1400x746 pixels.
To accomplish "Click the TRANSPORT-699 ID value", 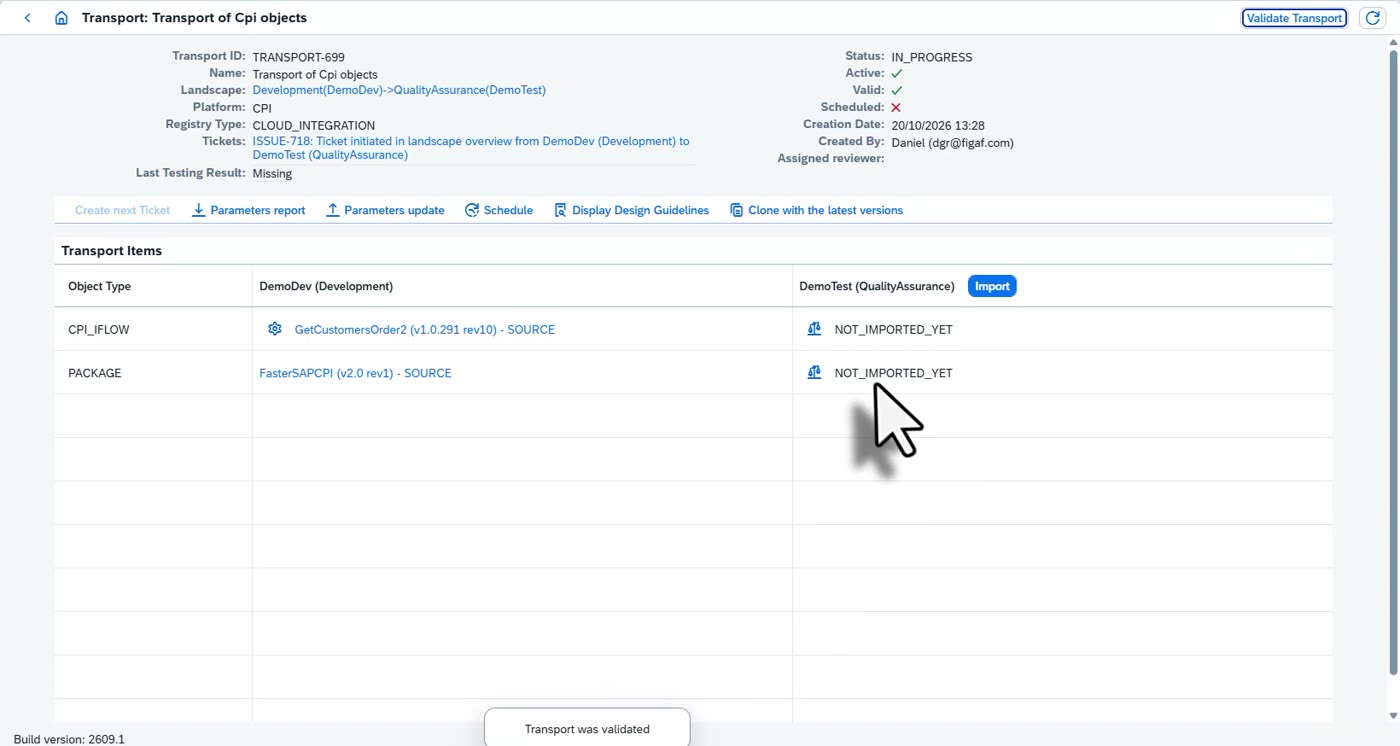I will [298, 57].
